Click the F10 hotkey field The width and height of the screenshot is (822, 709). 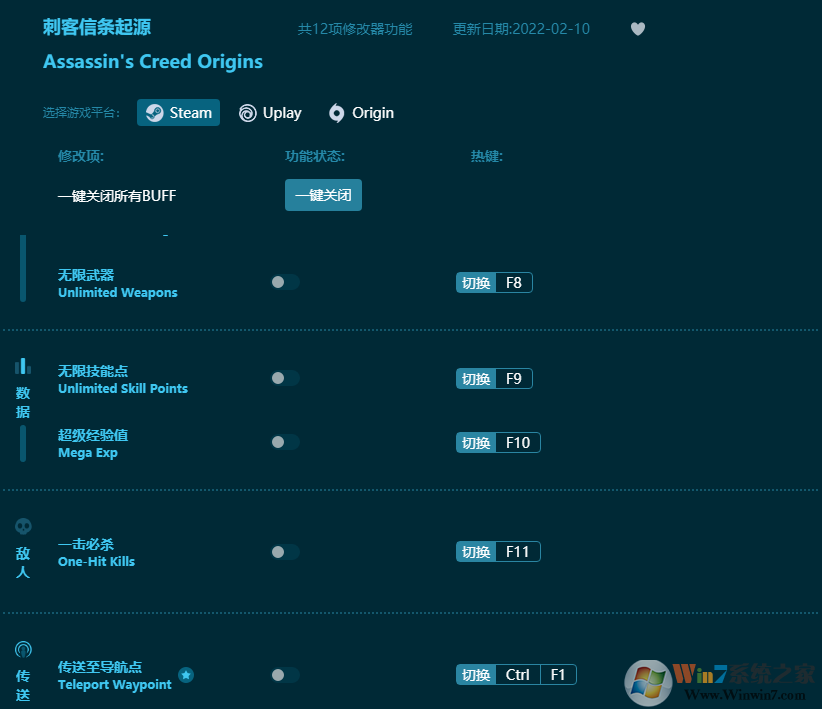(518, 443)
